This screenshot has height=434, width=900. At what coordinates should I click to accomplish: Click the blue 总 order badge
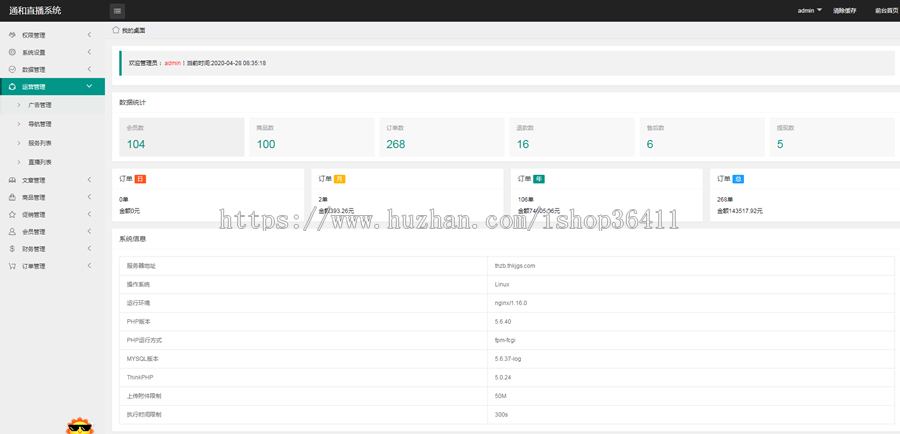click(x=738, y=179)
